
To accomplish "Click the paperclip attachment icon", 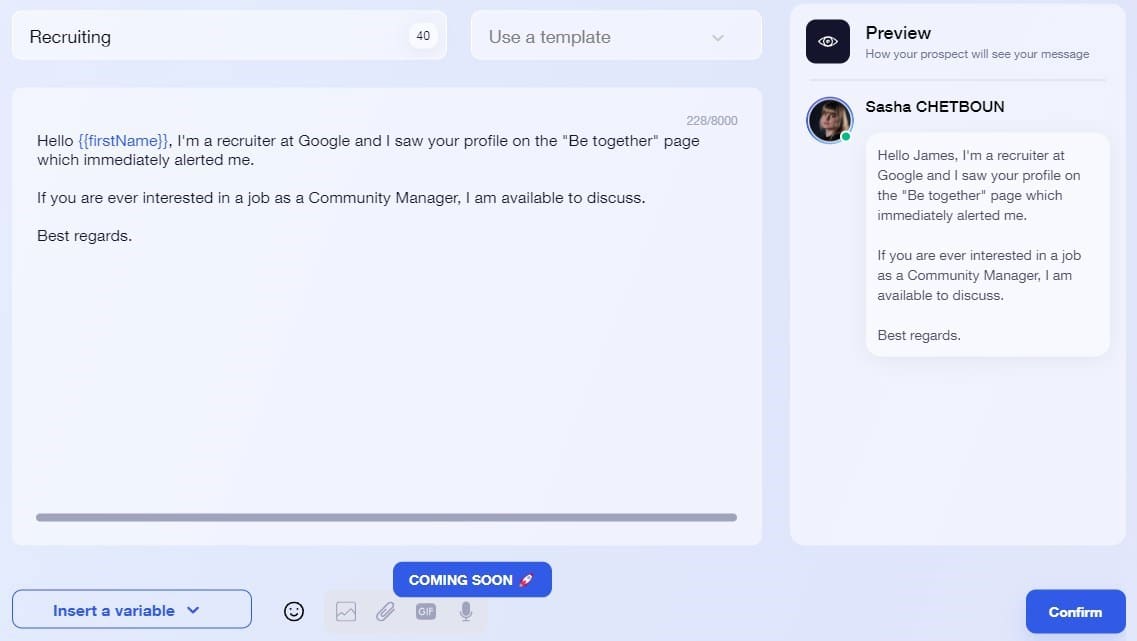I will tap(385, 611).
